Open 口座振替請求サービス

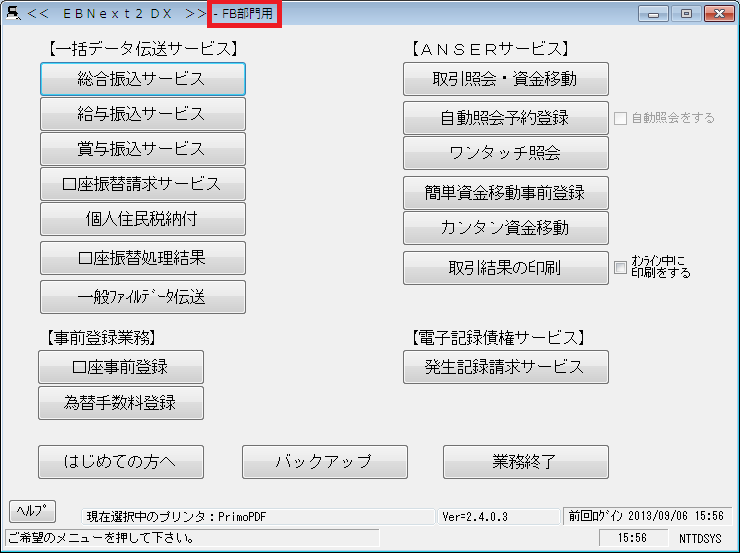[x=143, y=184]
